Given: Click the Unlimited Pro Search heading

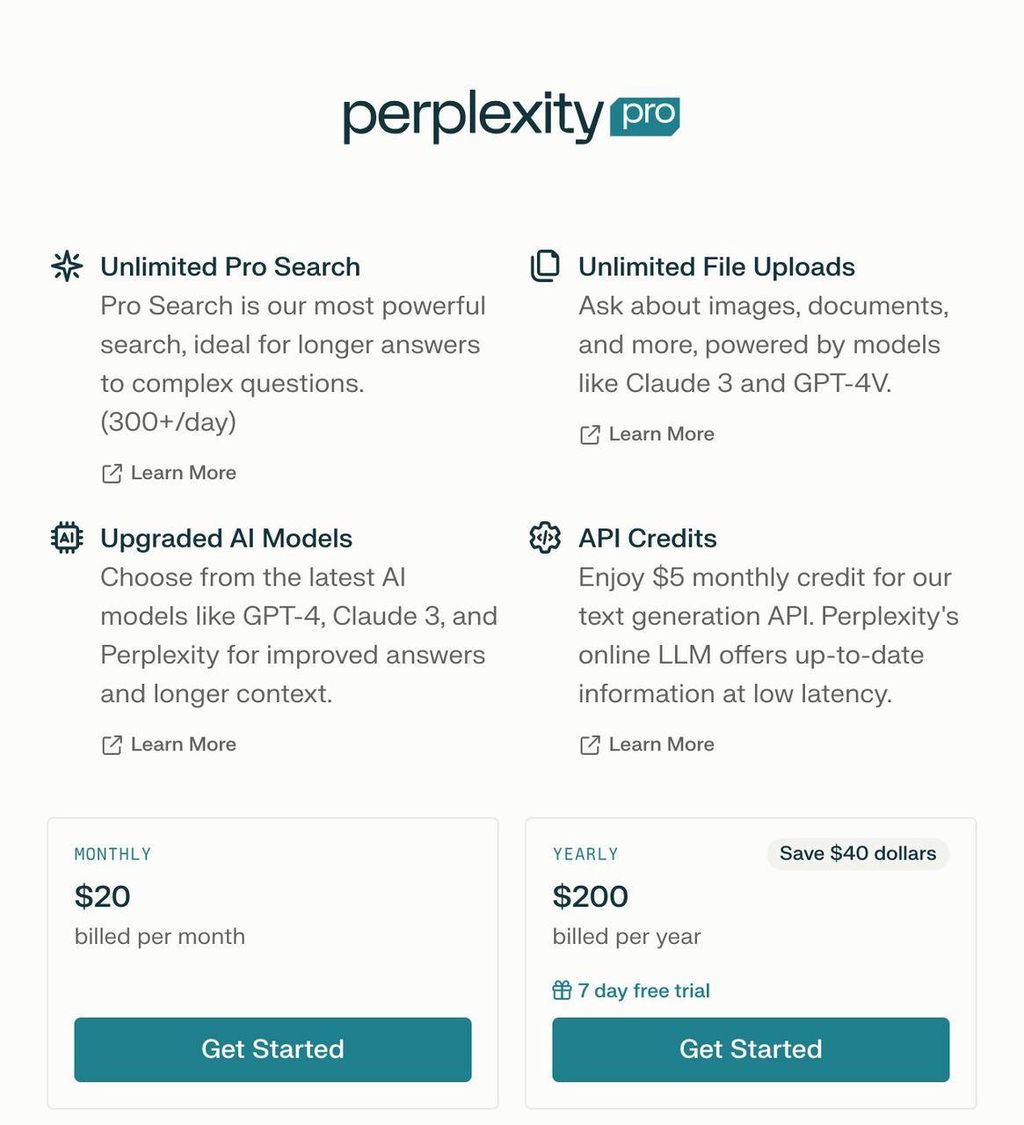Looking at the screenshot, I should (230, 266).
